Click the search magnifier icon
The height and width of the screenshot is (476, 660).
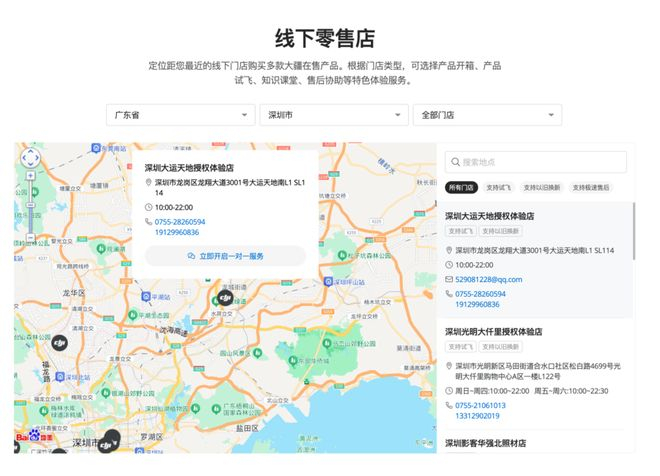[x=455, y=162]
